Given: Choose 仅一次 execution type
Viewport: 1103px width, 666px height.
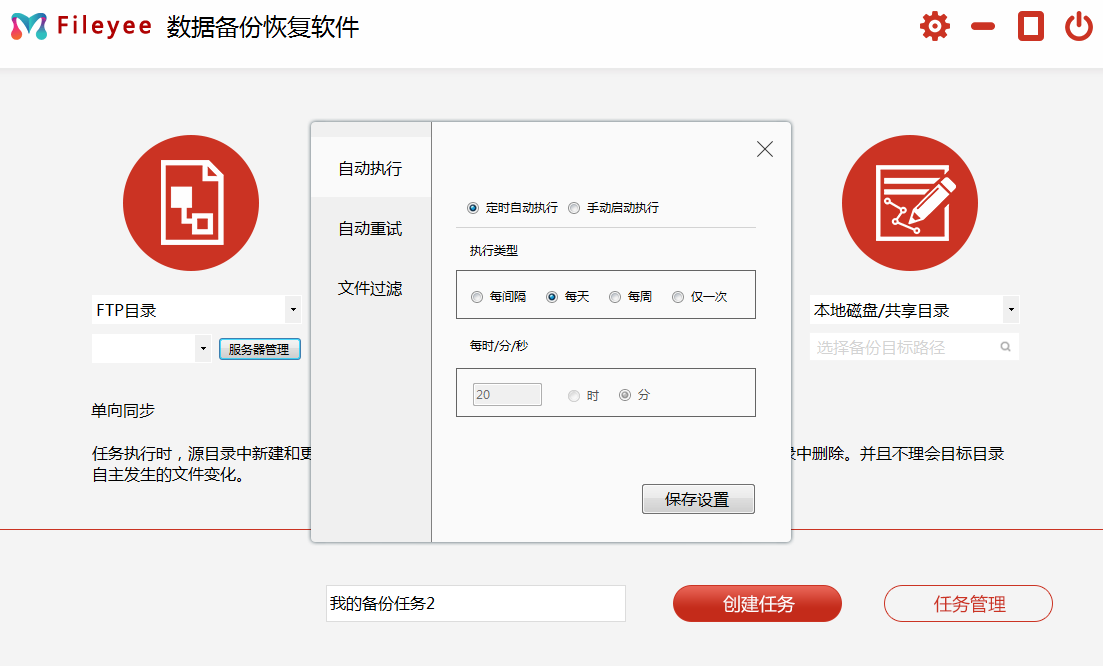Looking at the screenshot, I should click(678, 297).
